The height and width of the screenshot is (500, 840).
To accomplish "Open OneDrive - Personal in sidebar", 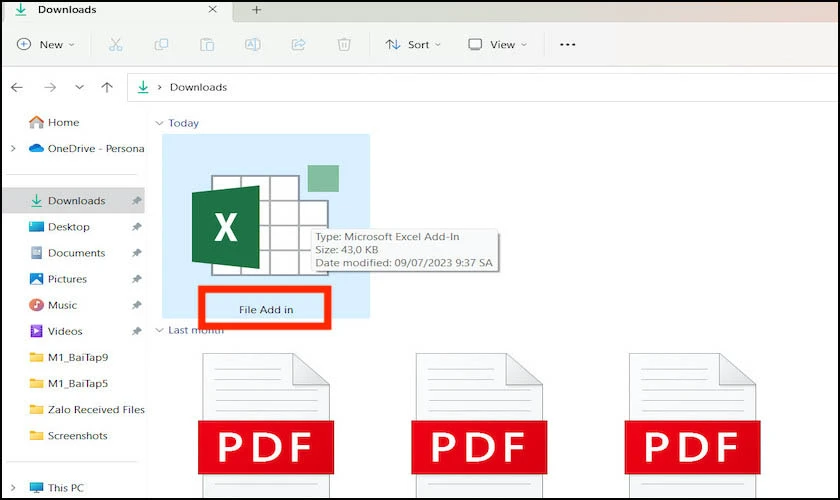I will [x=87, y=148].
